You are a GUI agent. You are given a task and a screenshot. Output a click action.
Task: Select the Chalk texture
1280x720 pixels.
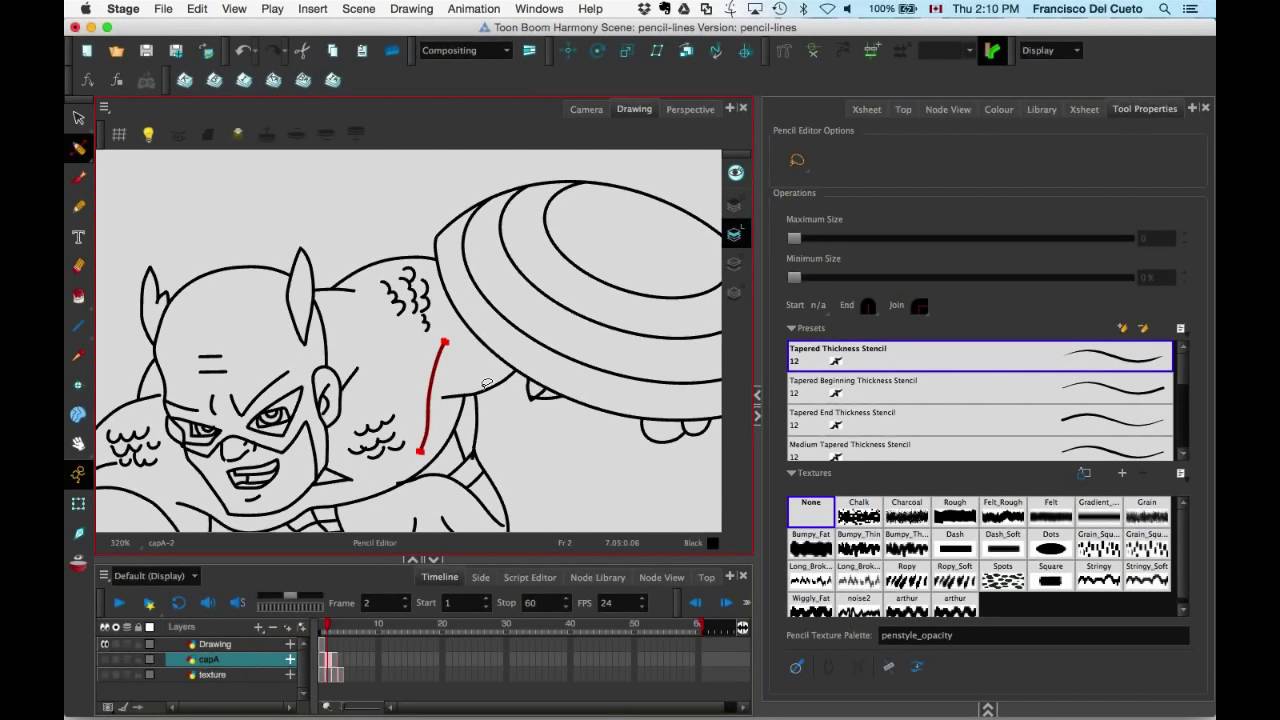(859, 511)
